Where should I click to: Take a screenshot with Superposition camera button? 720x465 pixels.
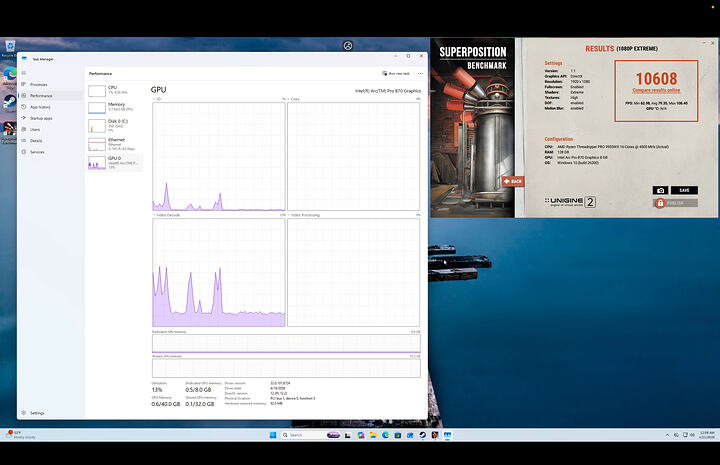[x=660, y=190]
